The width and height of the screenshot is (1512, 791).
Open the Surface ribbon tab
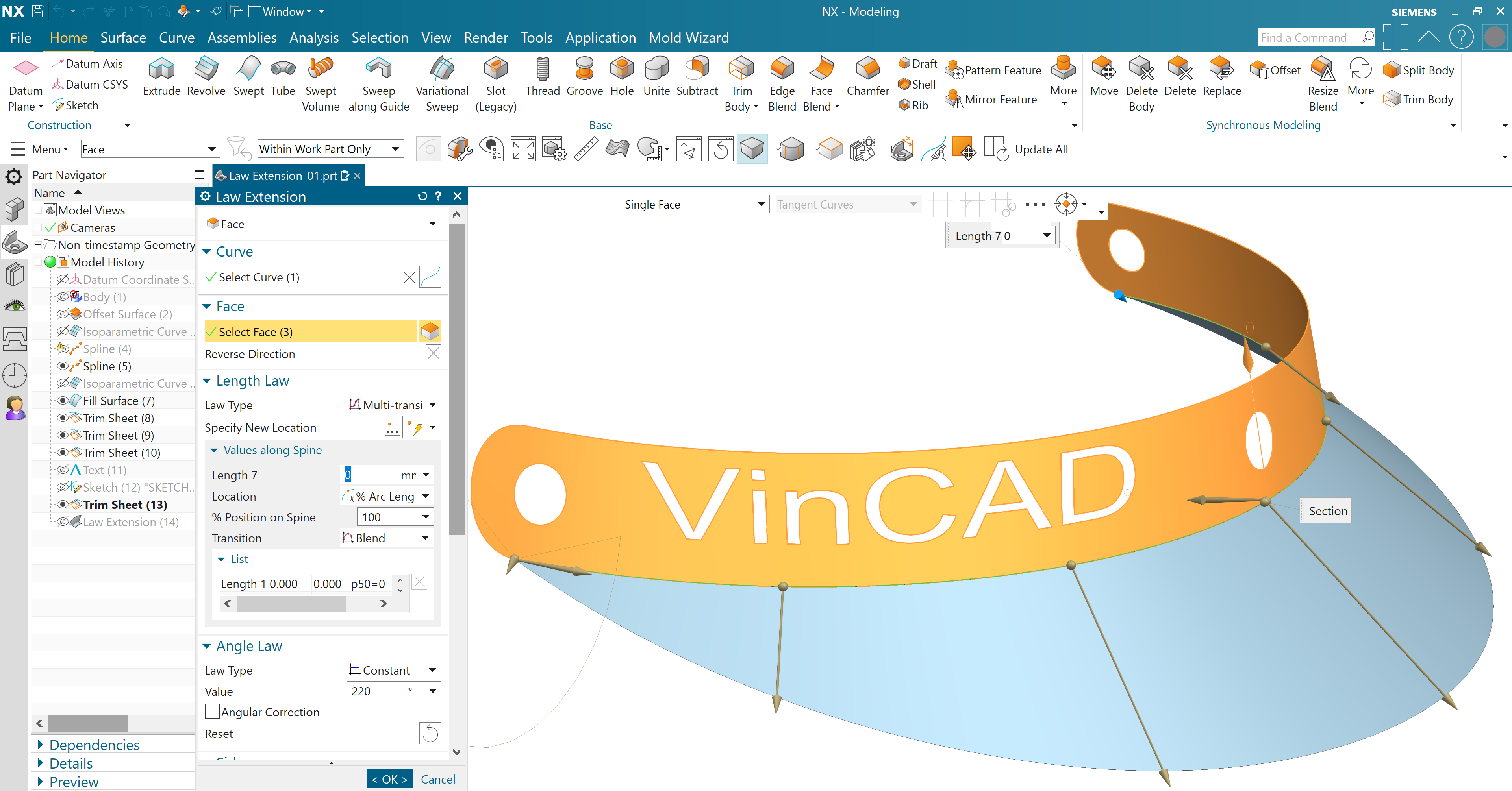pyautogui.click(x=123, y=37)
